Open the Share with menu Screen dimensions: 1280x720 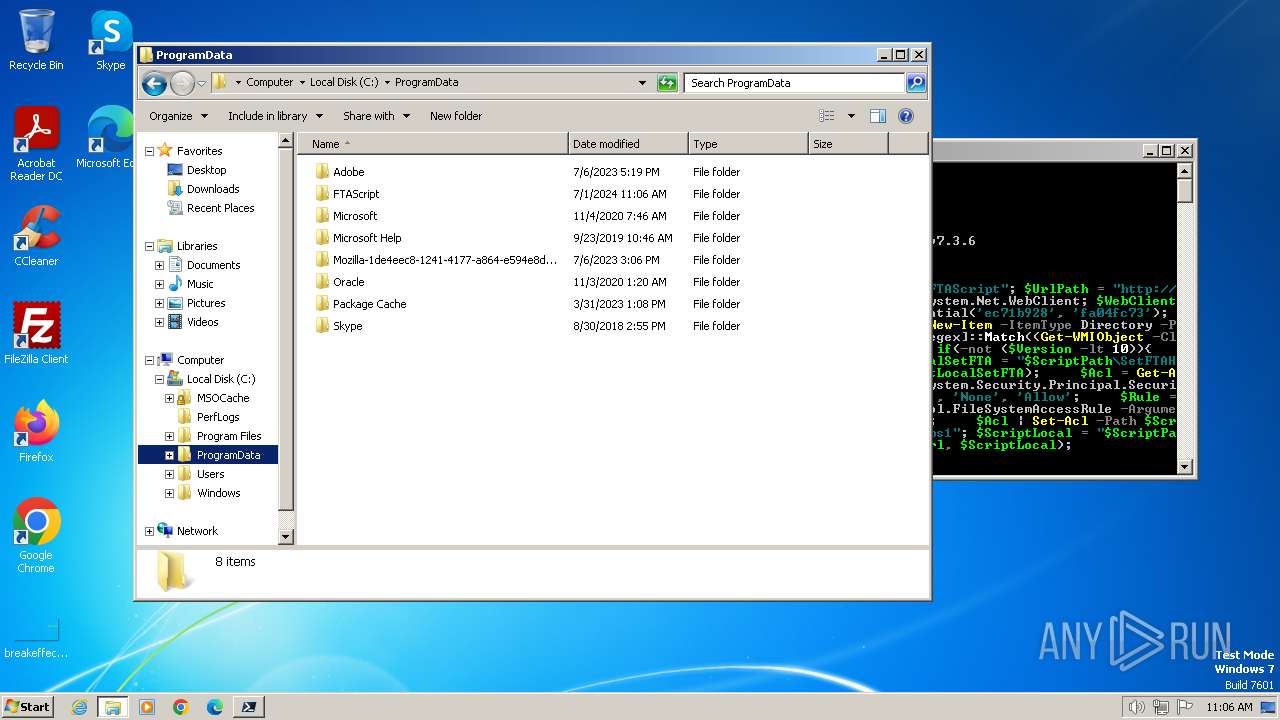pyautogui.click(x=376, y=116)
